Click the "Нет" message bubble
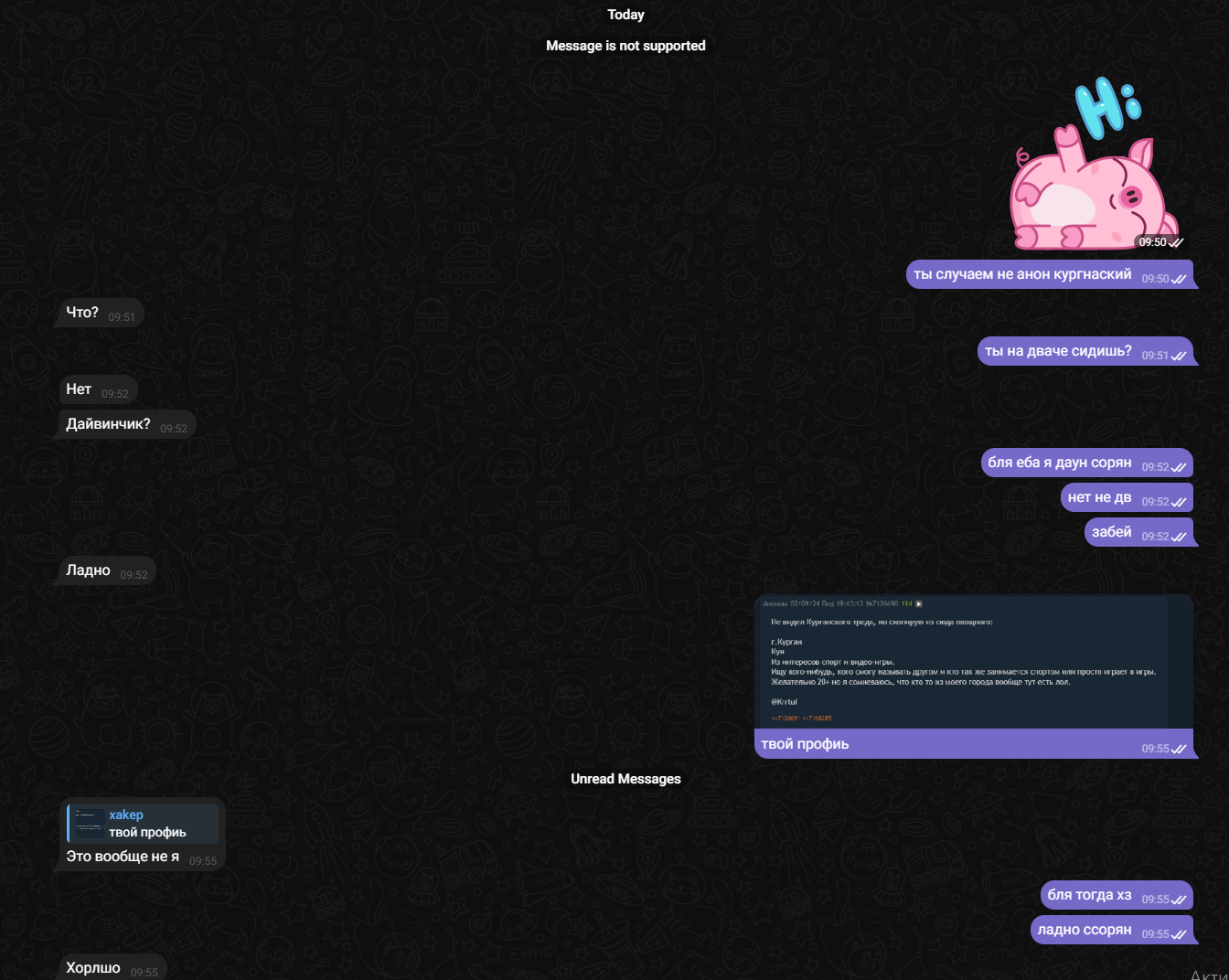This screenshot has height=980, width=1229. 99,389
